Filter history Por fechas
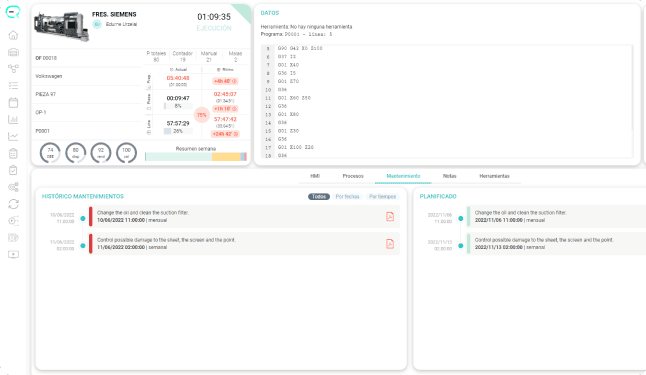Screen dimensions: 646x375 pos(347,197)
